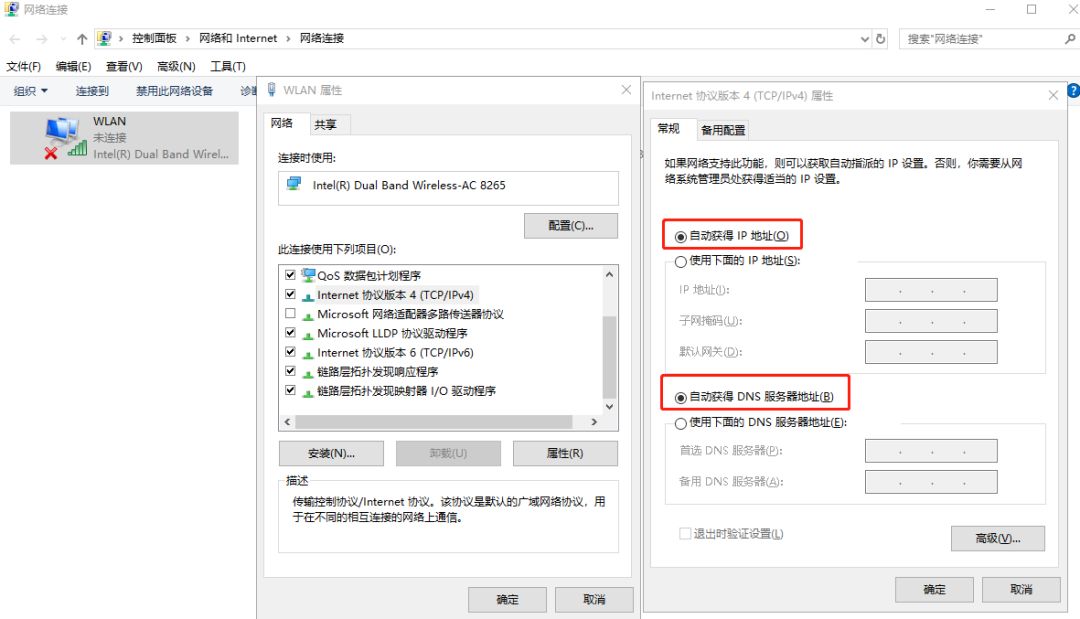Viewport: 1080px width, 619px height.
Task: Toggle Internet 协议版本 6 checkbox
Action: tap(290, 352)
